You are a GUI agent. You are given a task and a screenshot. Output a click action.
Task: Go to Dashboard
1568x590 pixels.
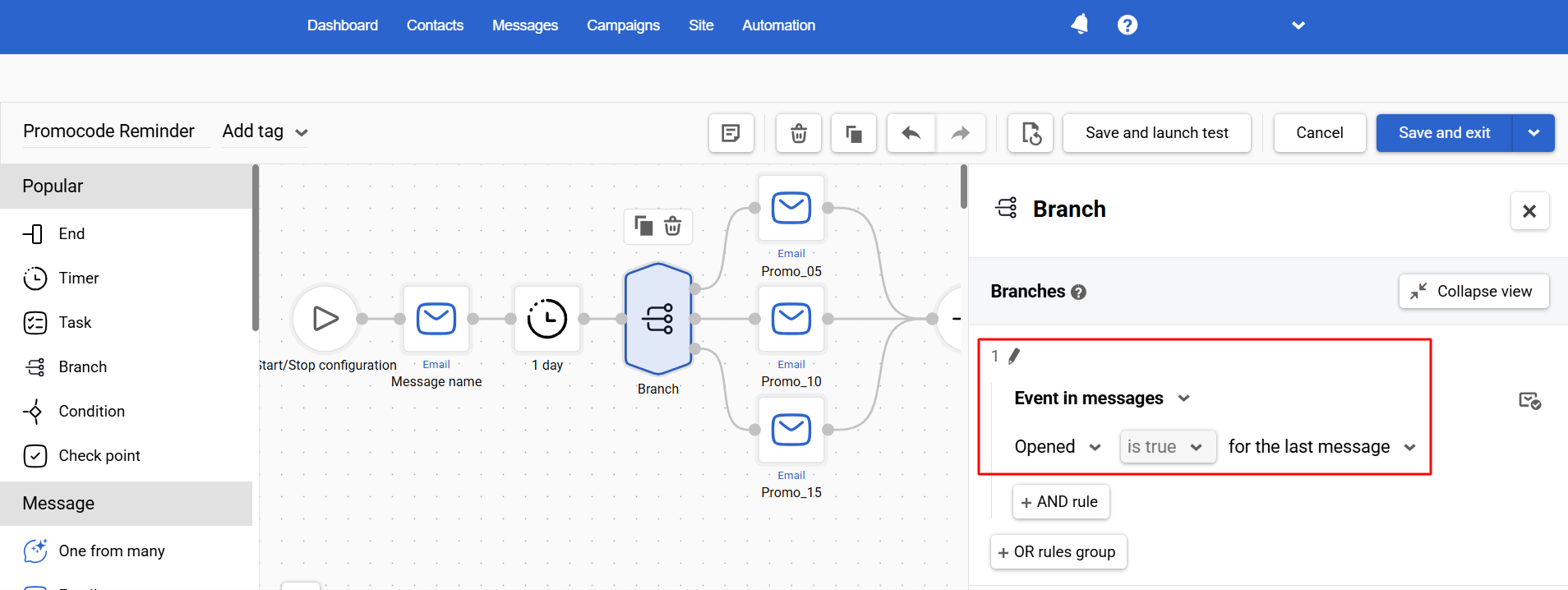343,25
